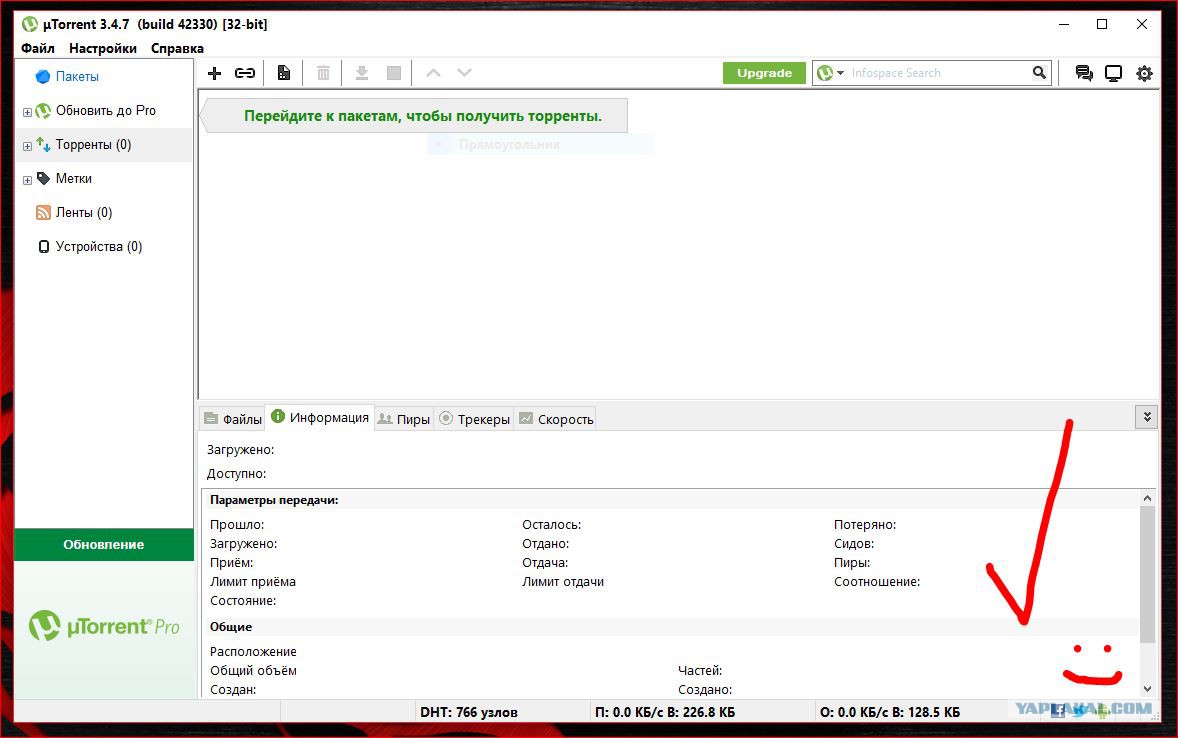Click the 'Соотношение:' label
Image resolution: width=1178 pixels, height=738 pixels.
tap(877, 582)
